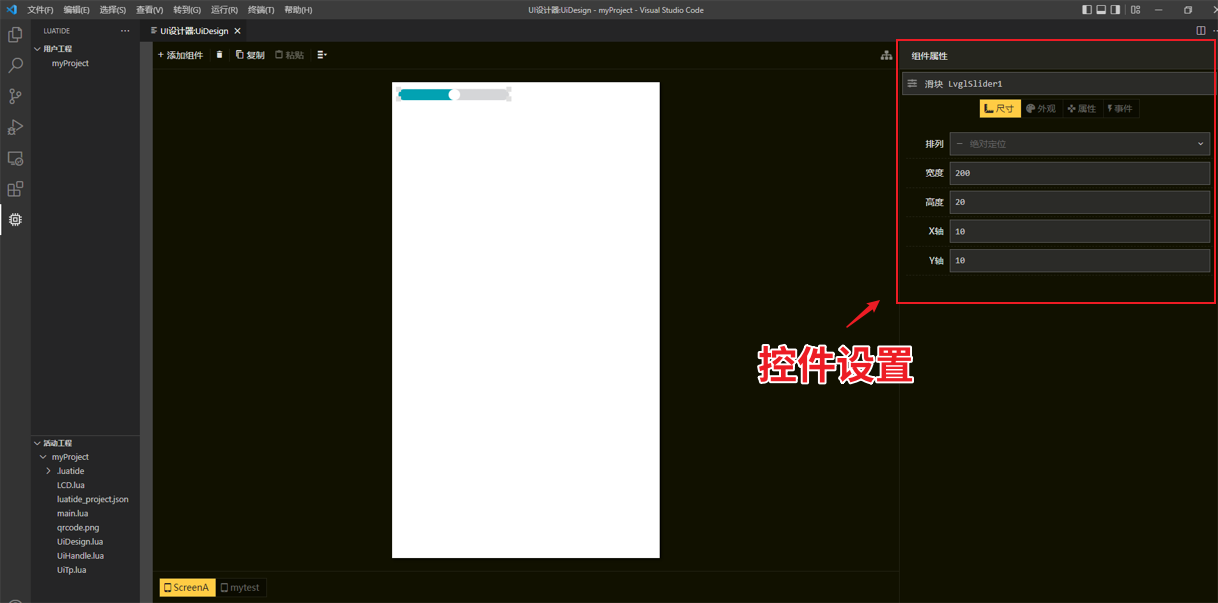Click the hamburger icon beside LvglSlider1 name
Image resolution: width=1218 pixels, height=603 pixels.
tap(911, 84)
